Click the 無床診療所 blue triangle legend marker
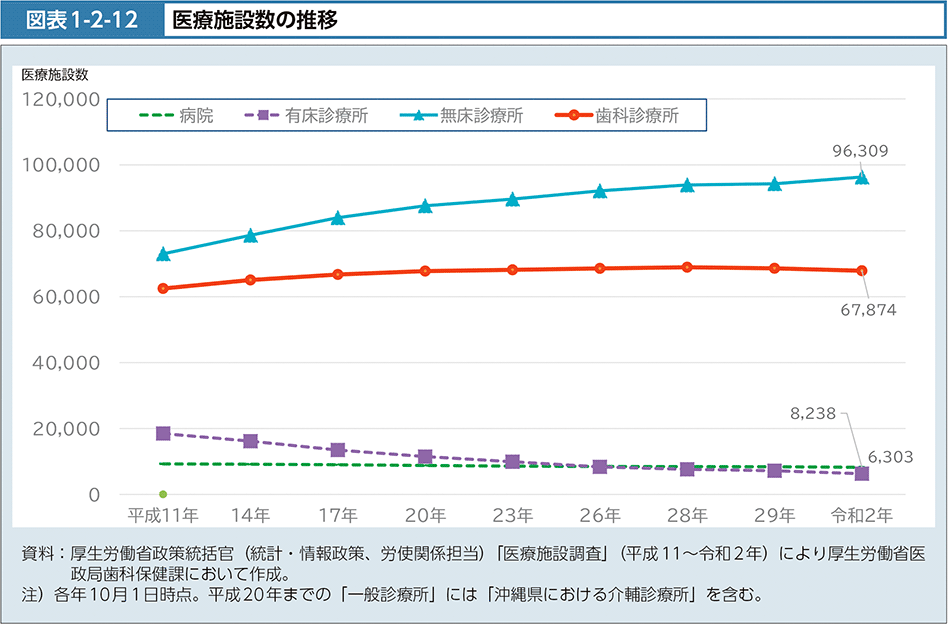The width and height of the screenshot is (948, 624). pyautogui.click(x=417, y=116)
